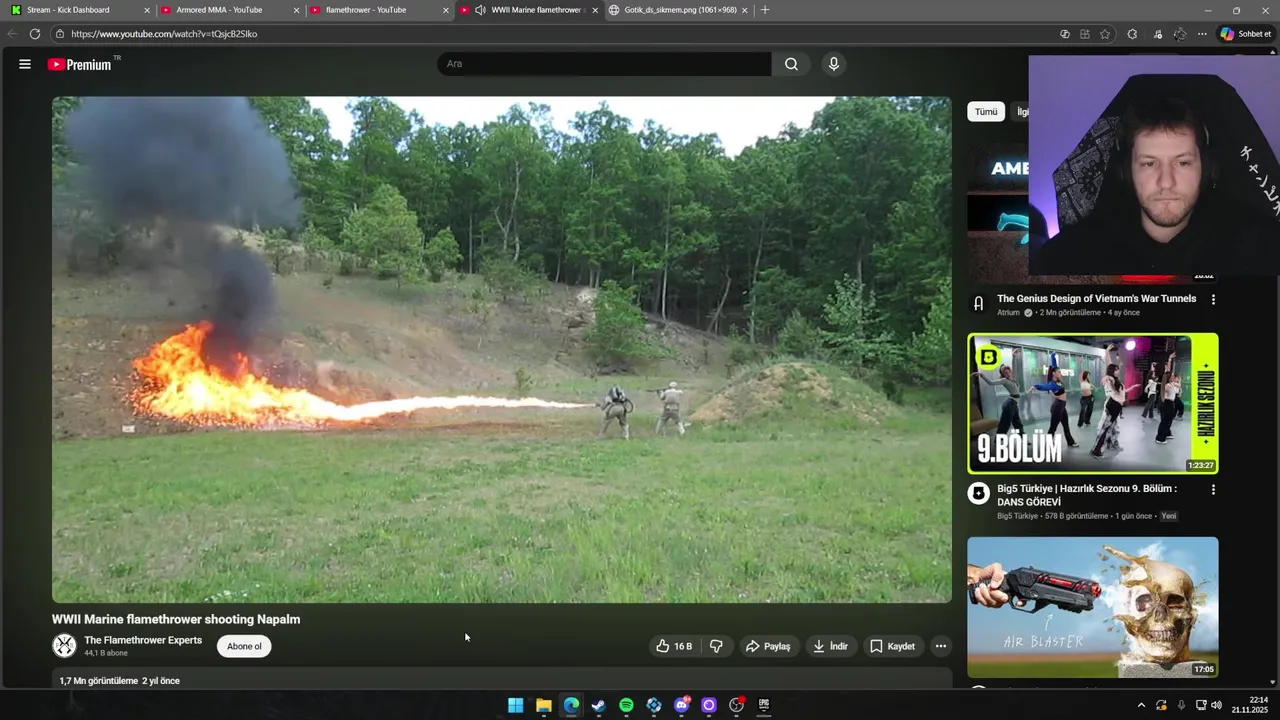Image resolution: width=1280 pixels, height=720 pixels.
Task: Focus the YouTube search field Ara
Action: tap(604, 64)
